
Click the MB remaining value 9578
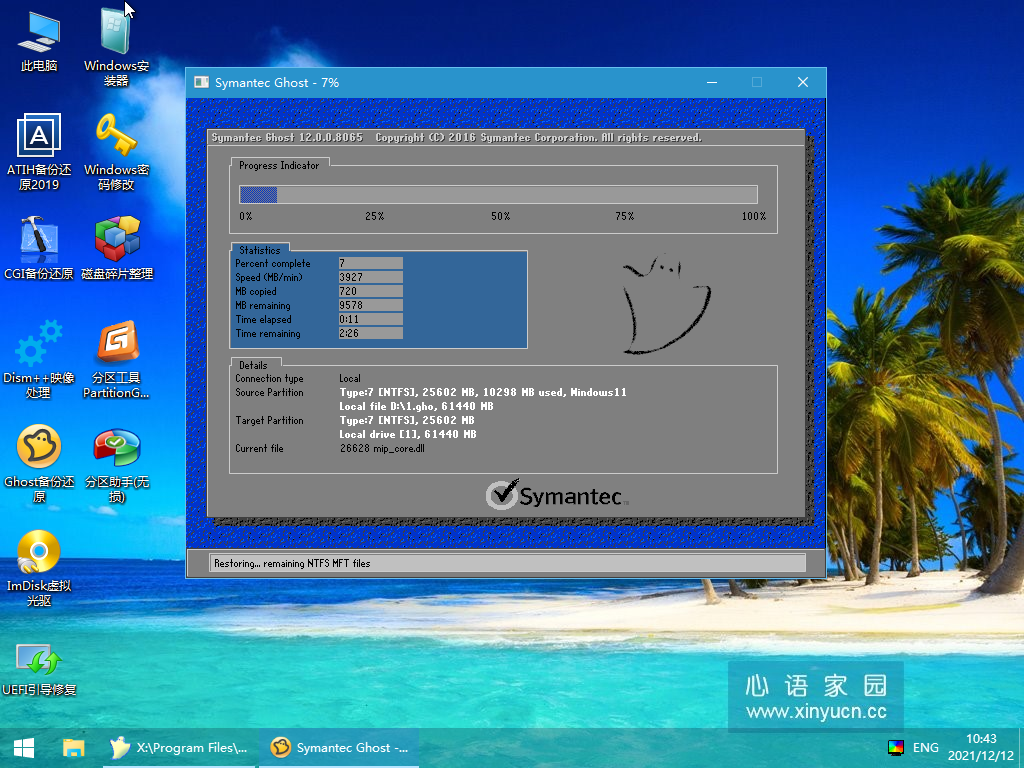(x=370, y=305)
